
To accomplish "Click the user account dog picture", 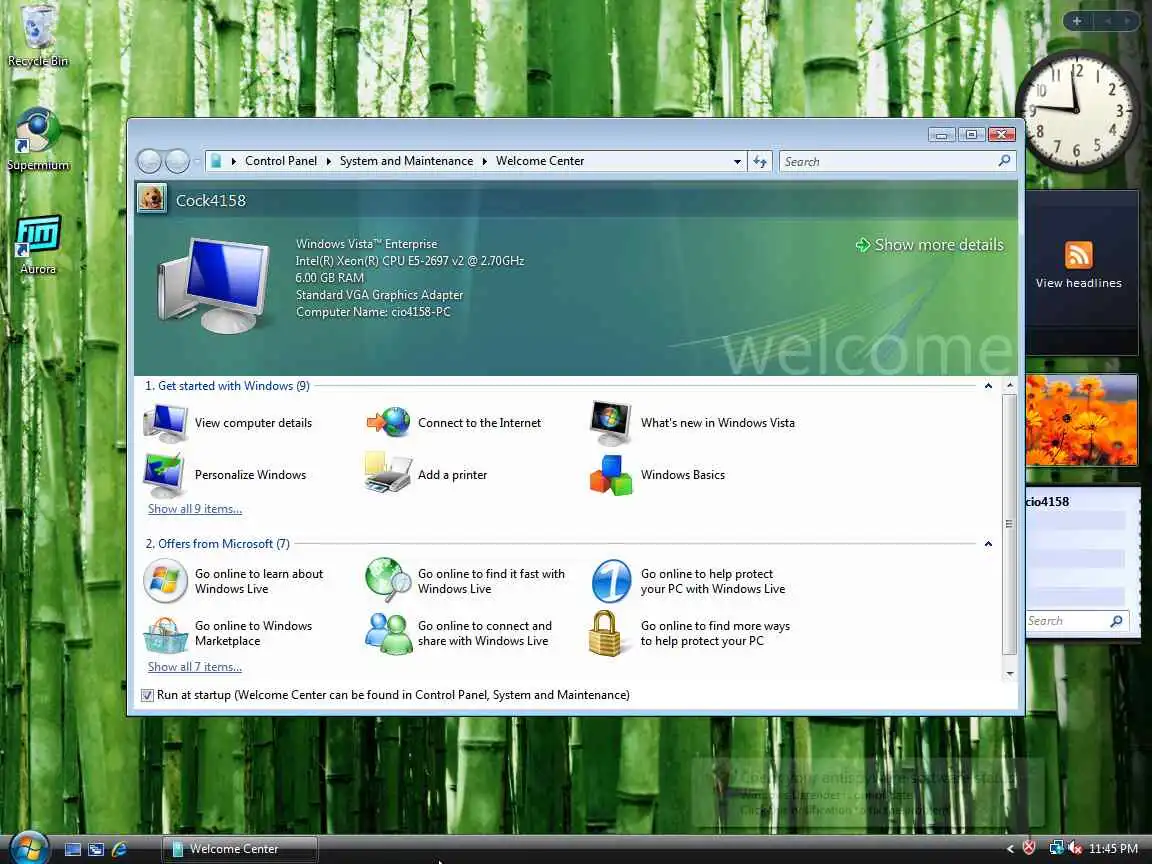I will [x=152, y=198].
